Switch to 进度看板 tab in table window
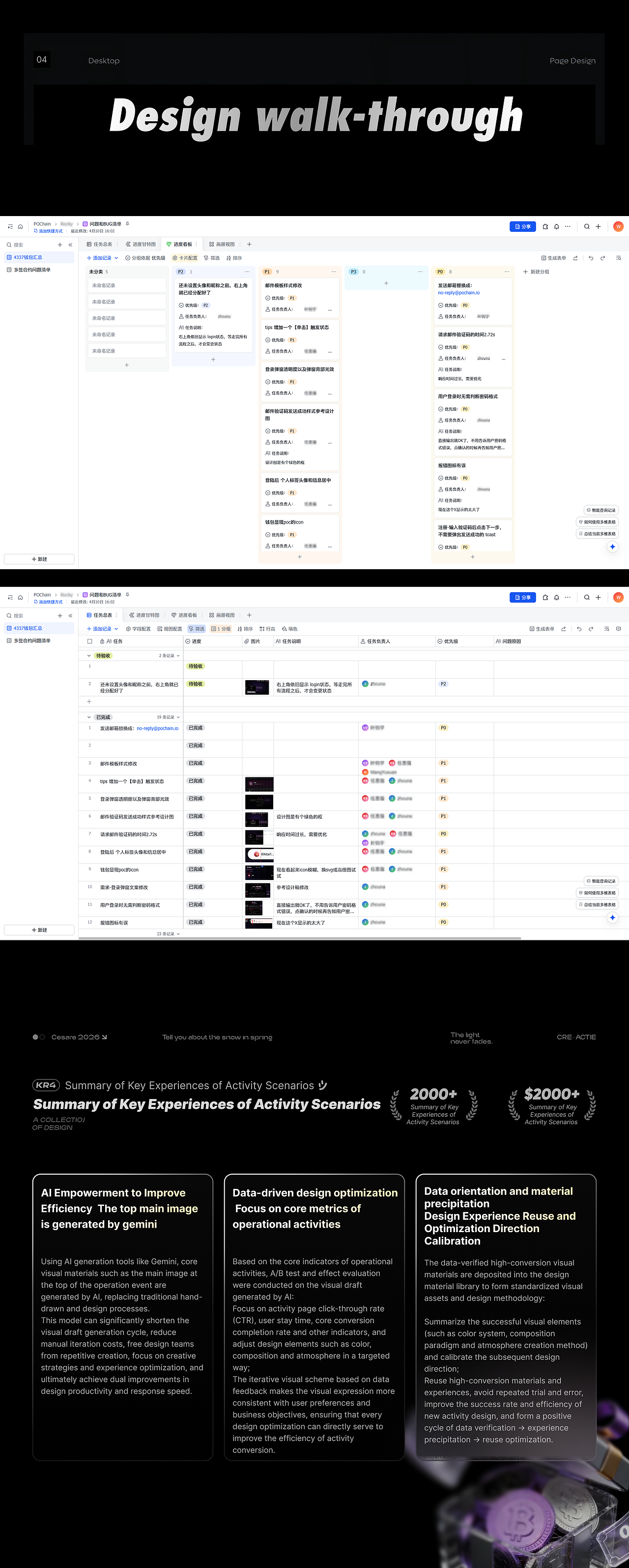 point(184,615)
